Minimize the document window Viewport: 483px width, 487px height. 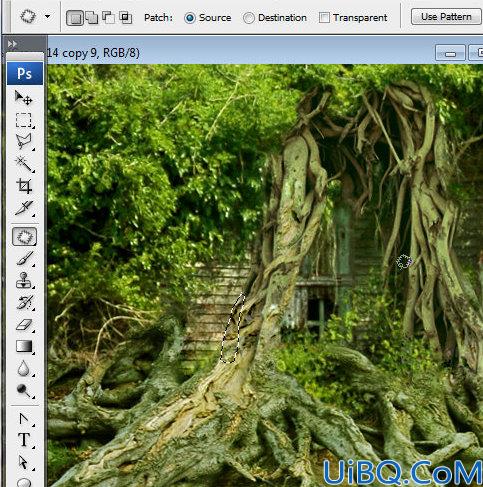point(450,53)
